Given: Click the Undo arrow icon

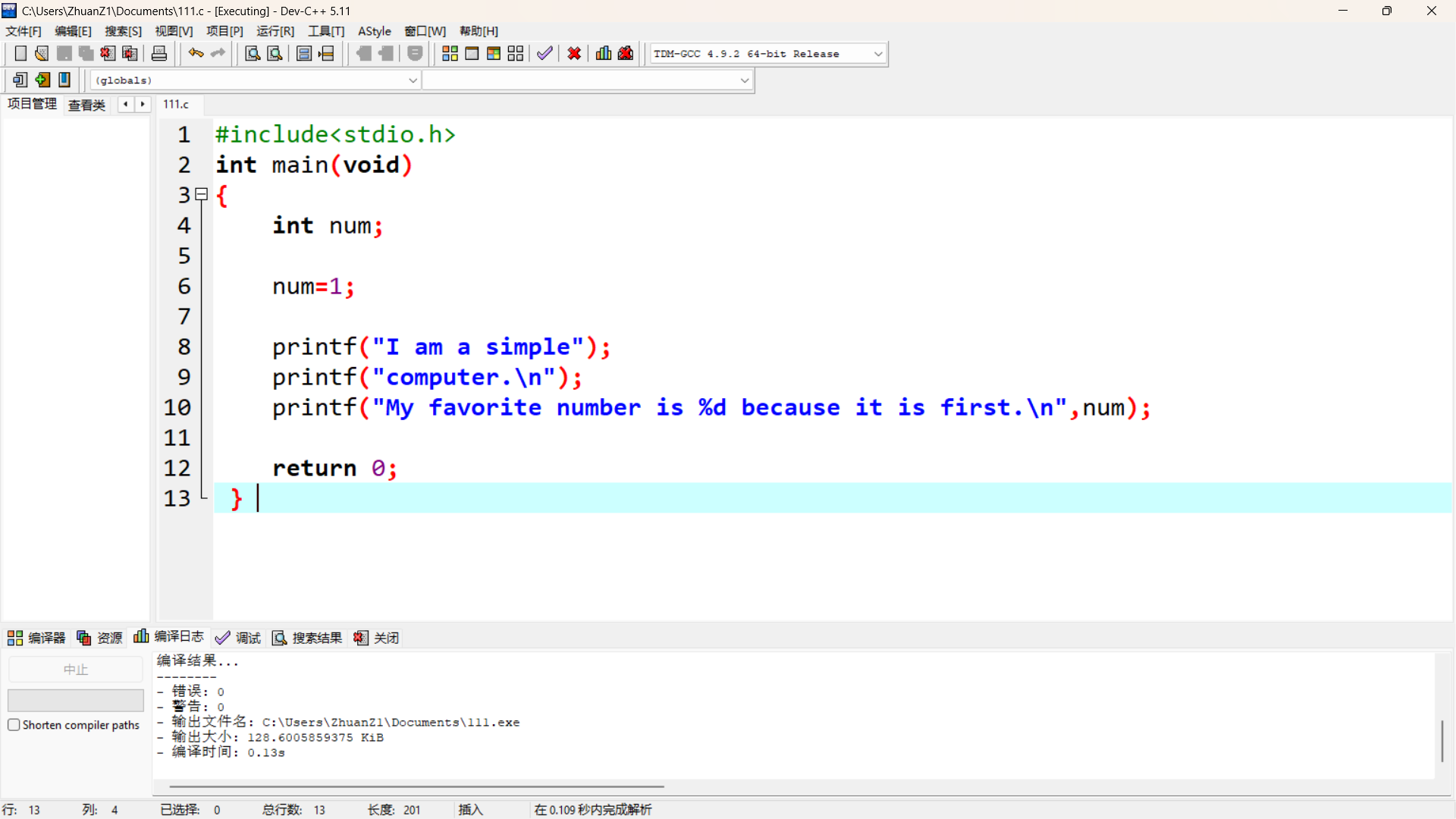Looking at the screenshot, I should pos(196,53).
